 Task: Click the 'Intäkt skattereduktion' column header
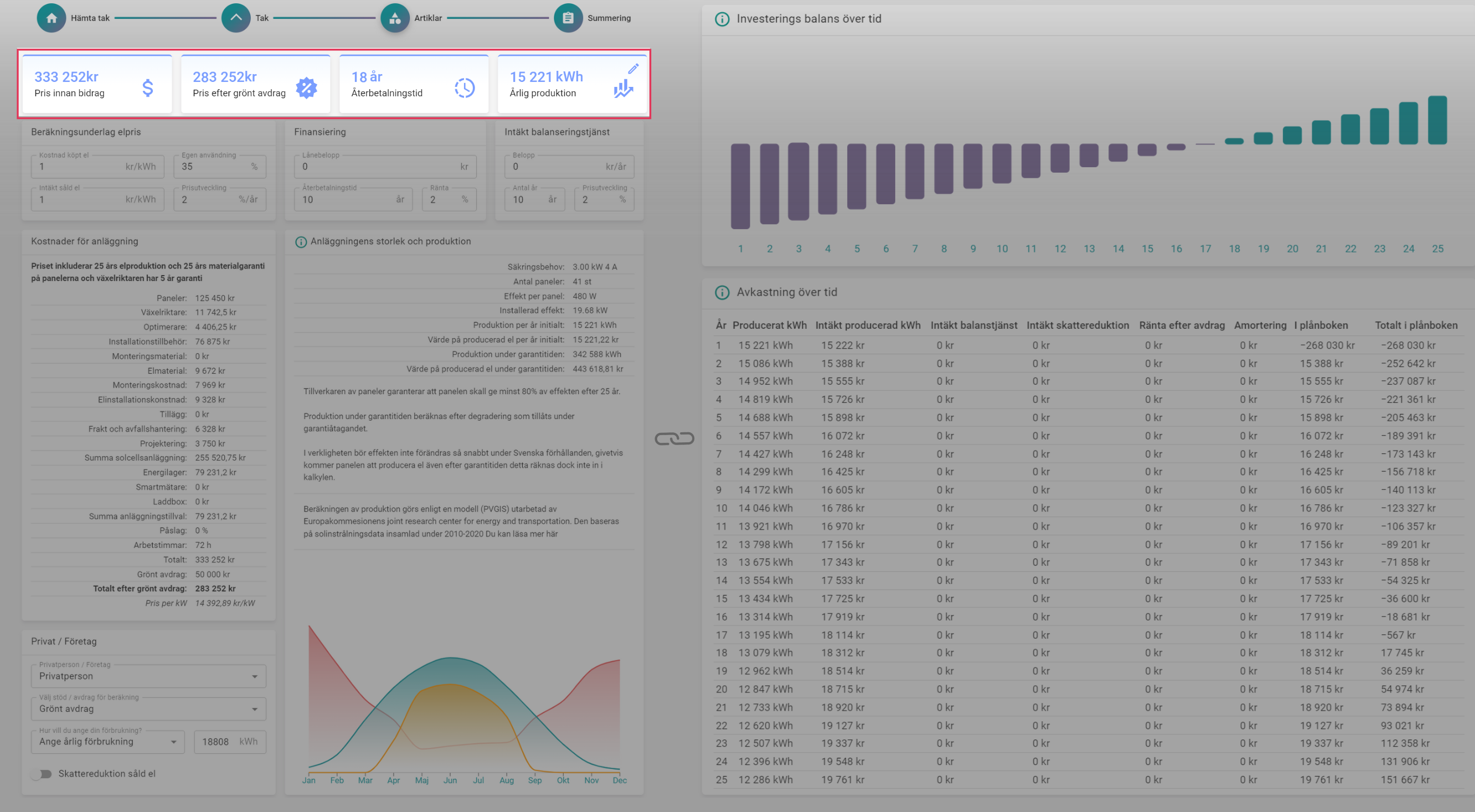(1077, 325)
